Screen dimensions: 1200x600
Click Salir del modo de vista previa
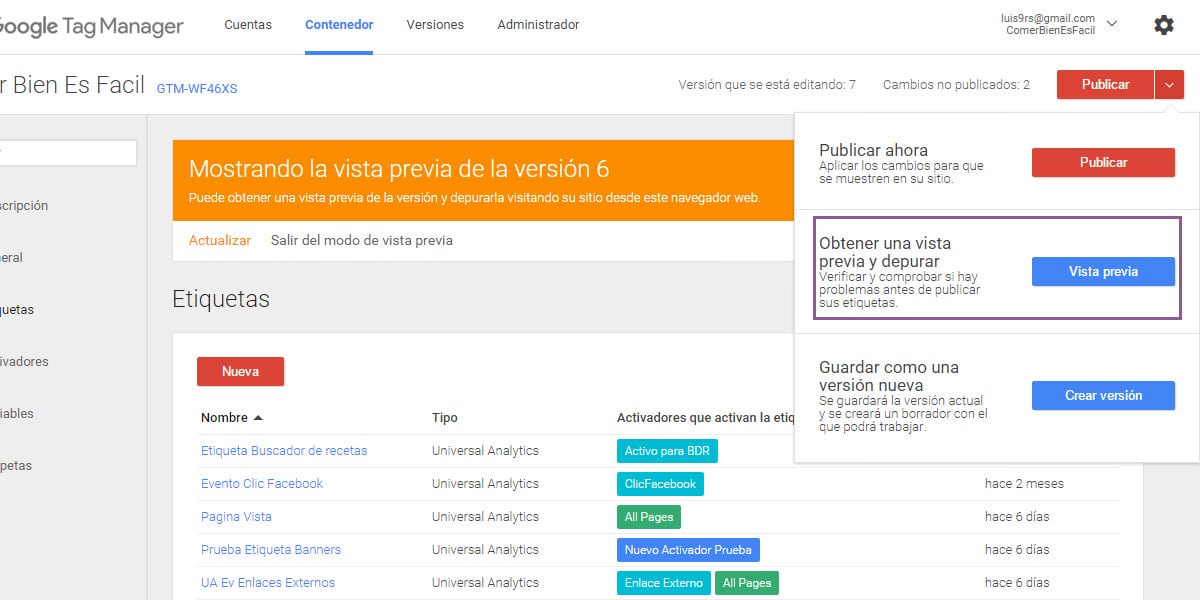click(x=362, y=240)
